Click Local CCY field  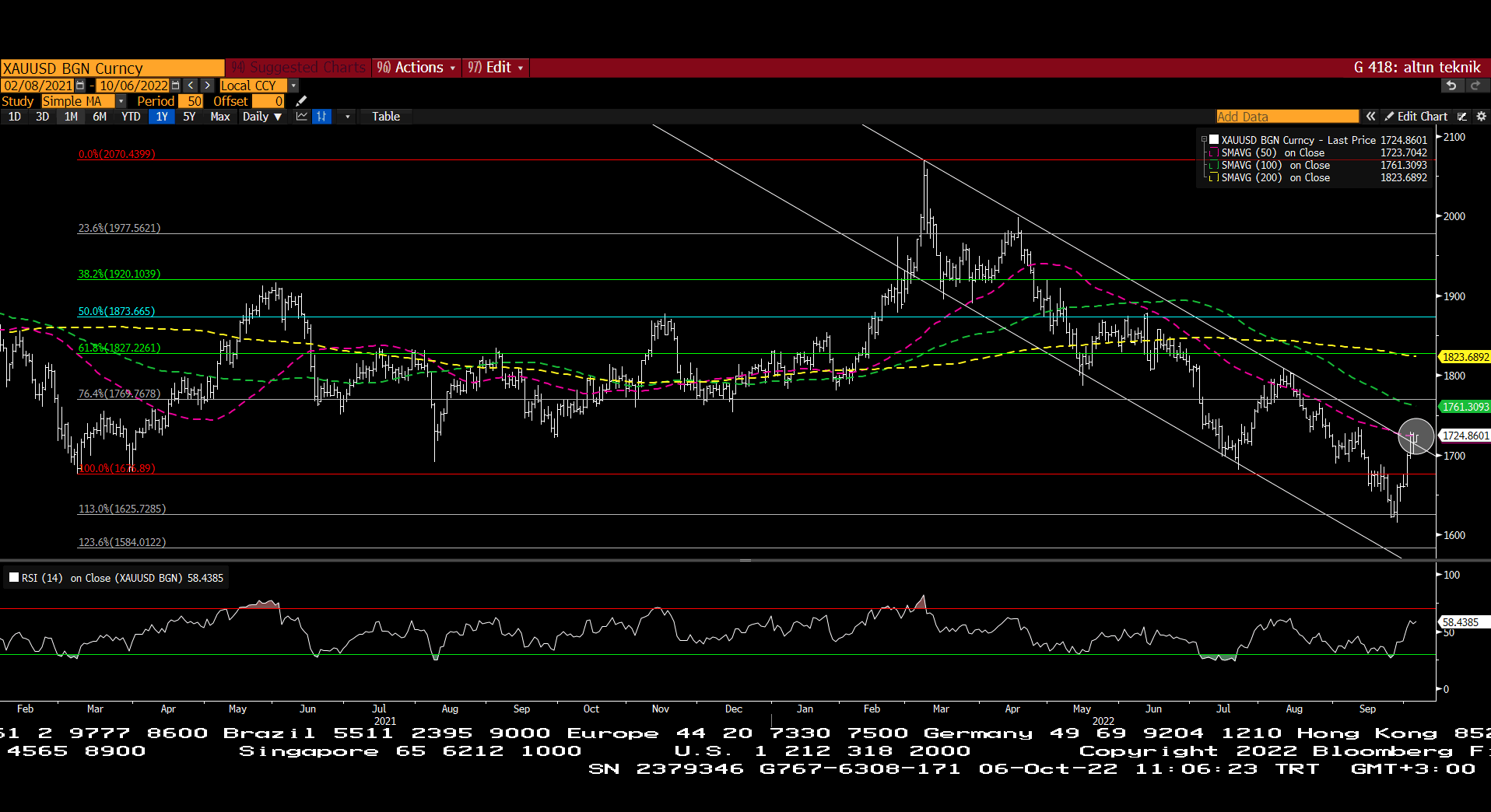click(253, 86)
